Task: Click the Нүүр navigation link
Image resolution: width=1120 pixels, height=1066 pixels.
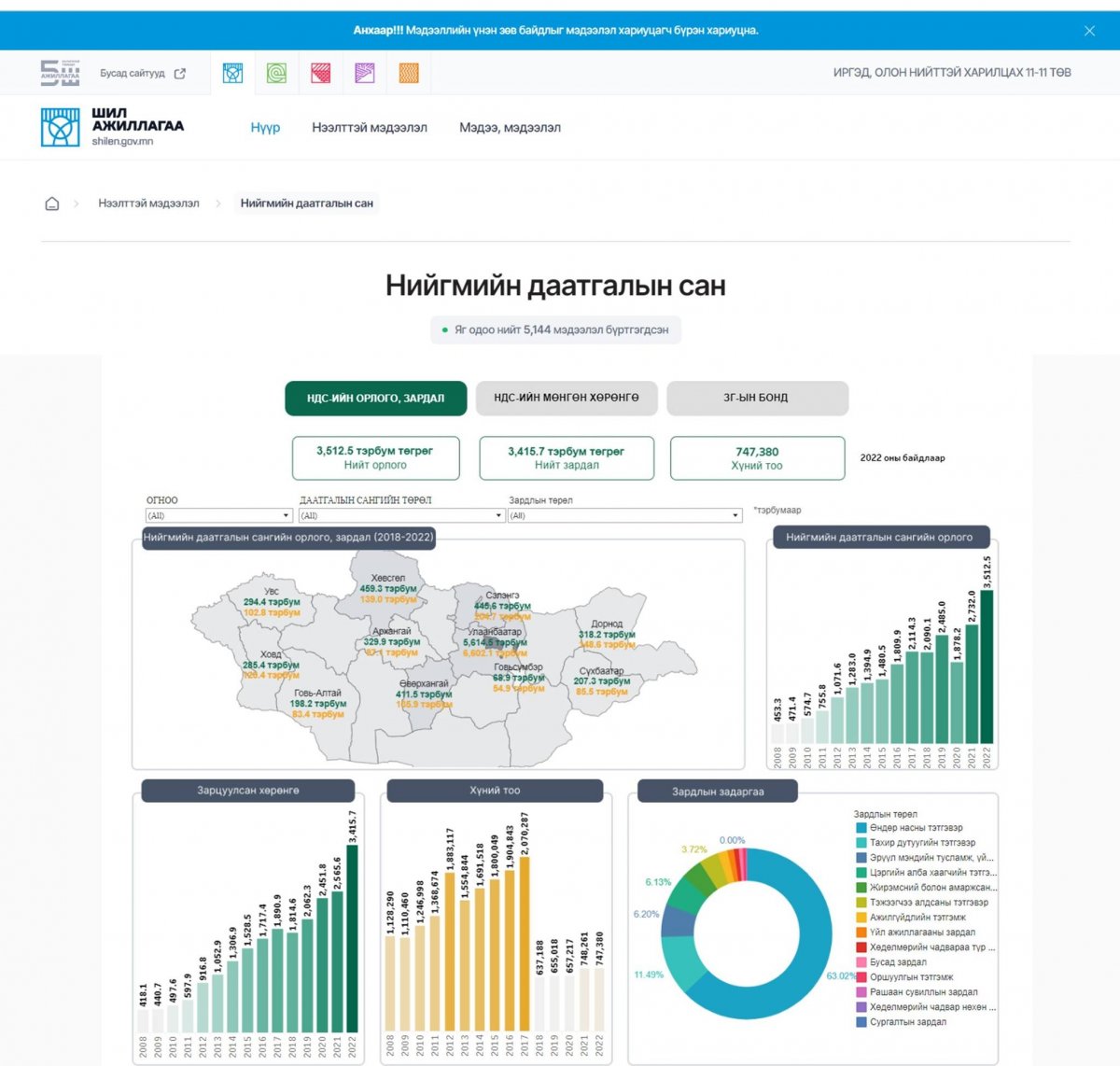Action: click(265, 128)
